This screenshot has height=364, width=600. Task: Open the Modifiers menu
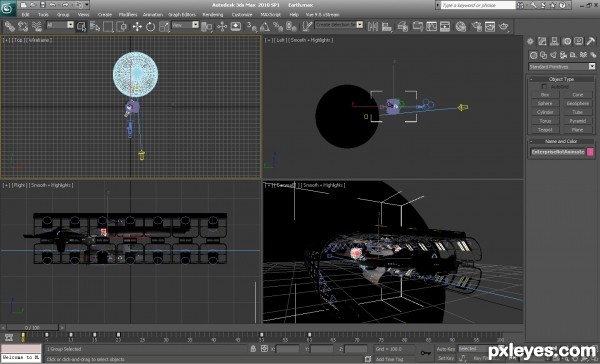pos(128,15)
